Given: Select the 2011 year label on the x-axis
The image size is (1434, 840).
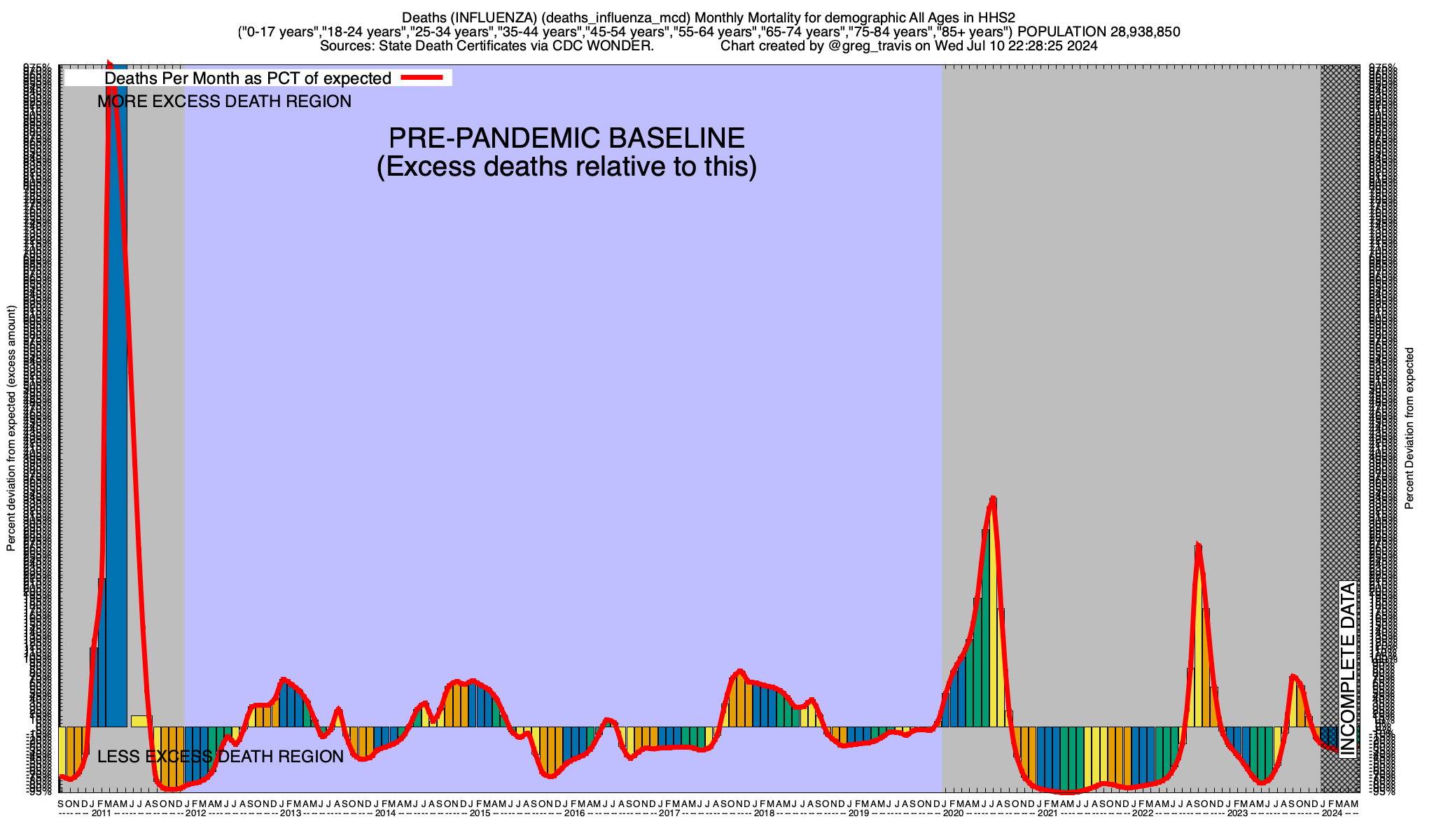Looking at the screenshot, I should 102,813.
